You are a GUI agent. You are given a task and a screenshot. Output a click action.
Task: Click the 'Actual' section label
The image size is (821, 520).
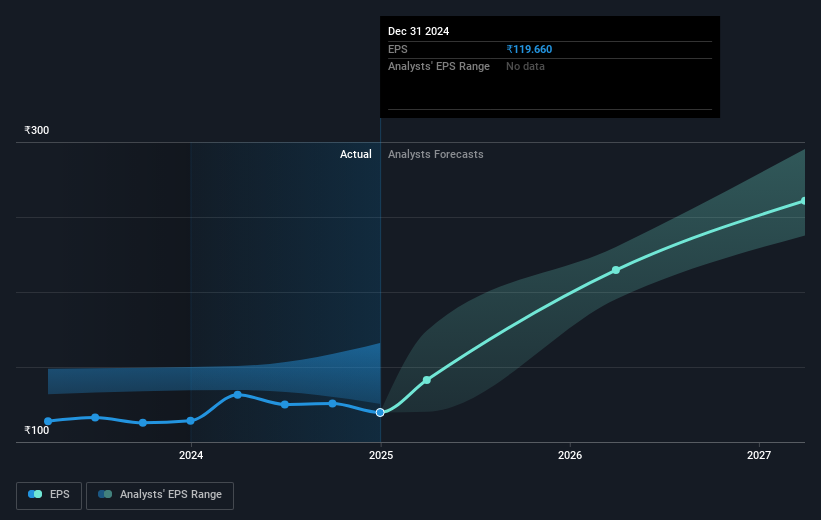[x=356, y=154]
